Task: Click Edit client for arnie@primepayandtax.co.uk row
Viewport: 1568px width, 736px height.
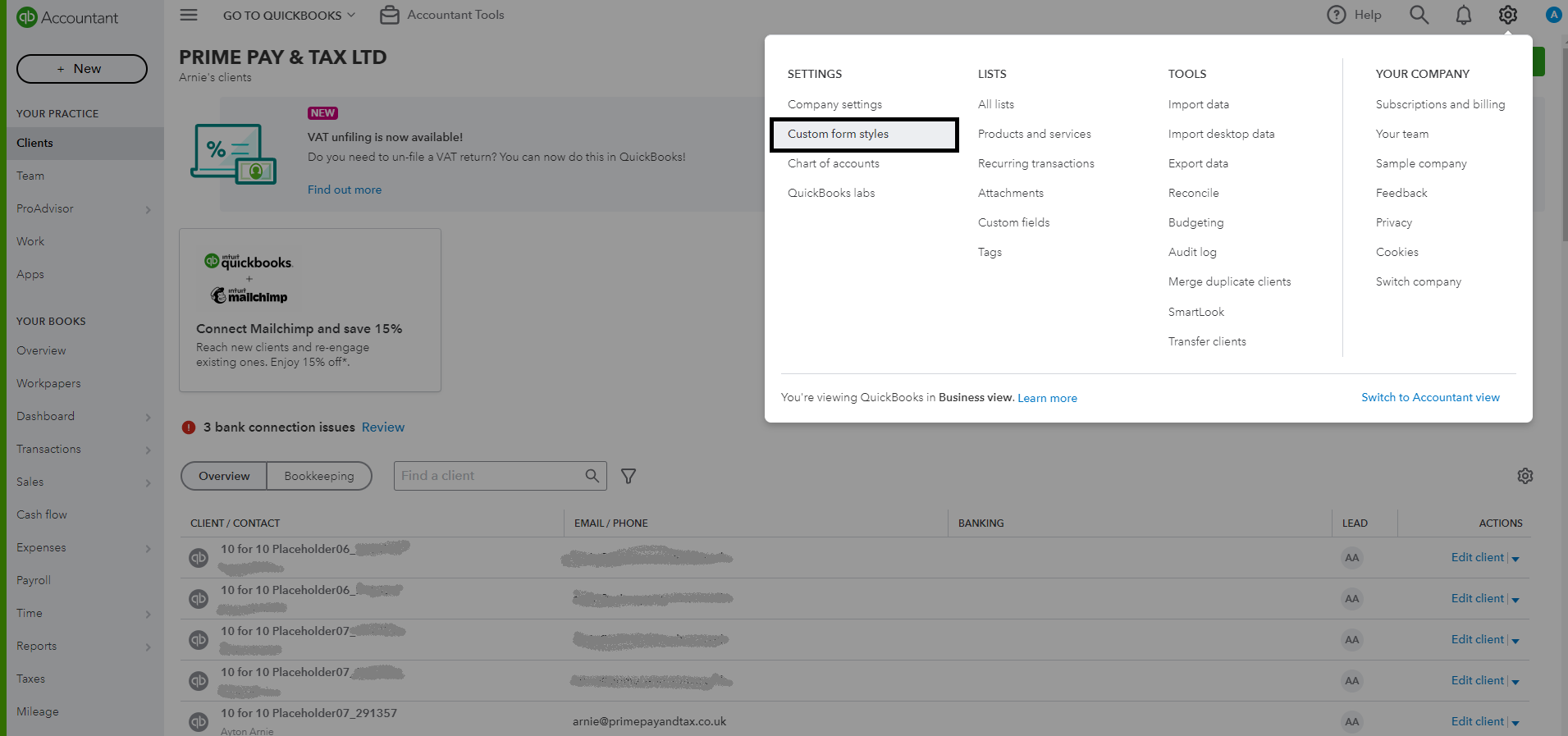Action: (x=1477, y=721)
